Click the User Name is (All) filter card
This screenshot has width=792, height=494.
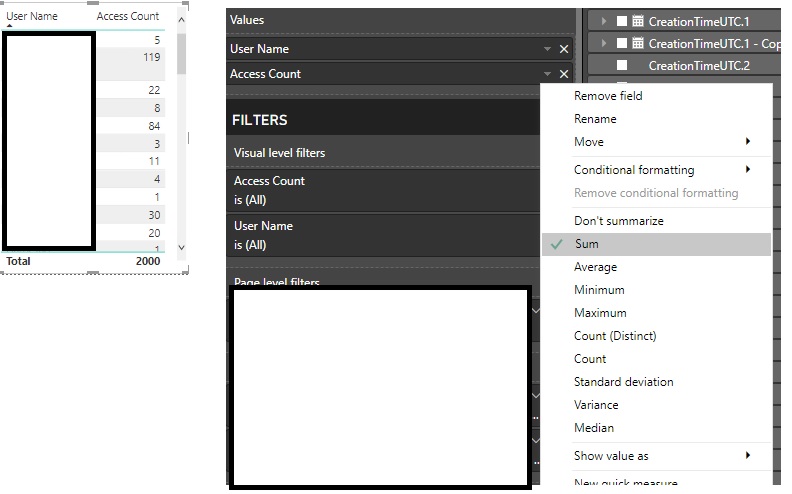click(383, 235)
